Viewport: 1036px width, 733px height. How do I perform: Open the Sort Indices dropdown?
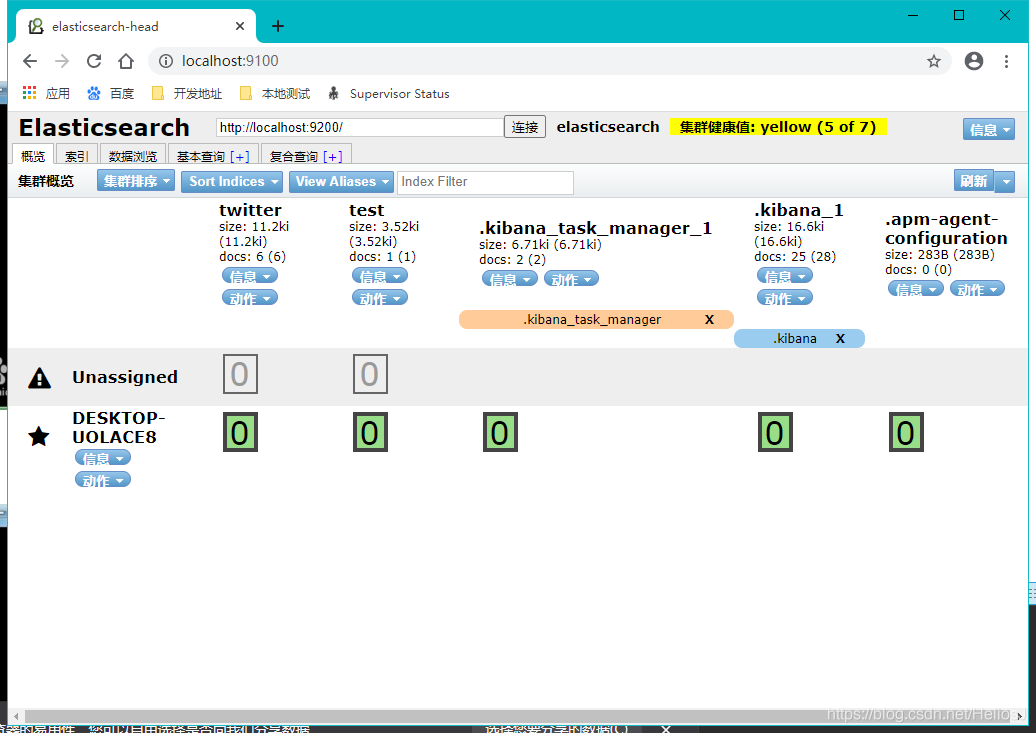pos(232,182)
